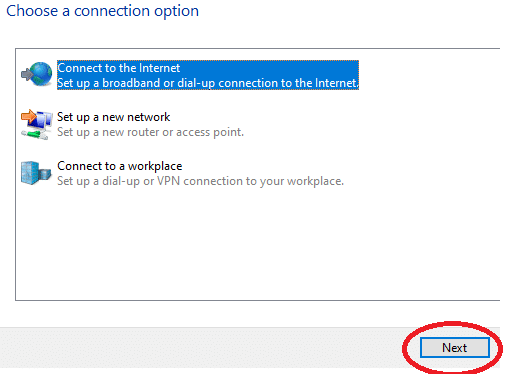Click the word 'workplace' in the third option title
Screen dimensions: 507x374
[x=155, y=166]
